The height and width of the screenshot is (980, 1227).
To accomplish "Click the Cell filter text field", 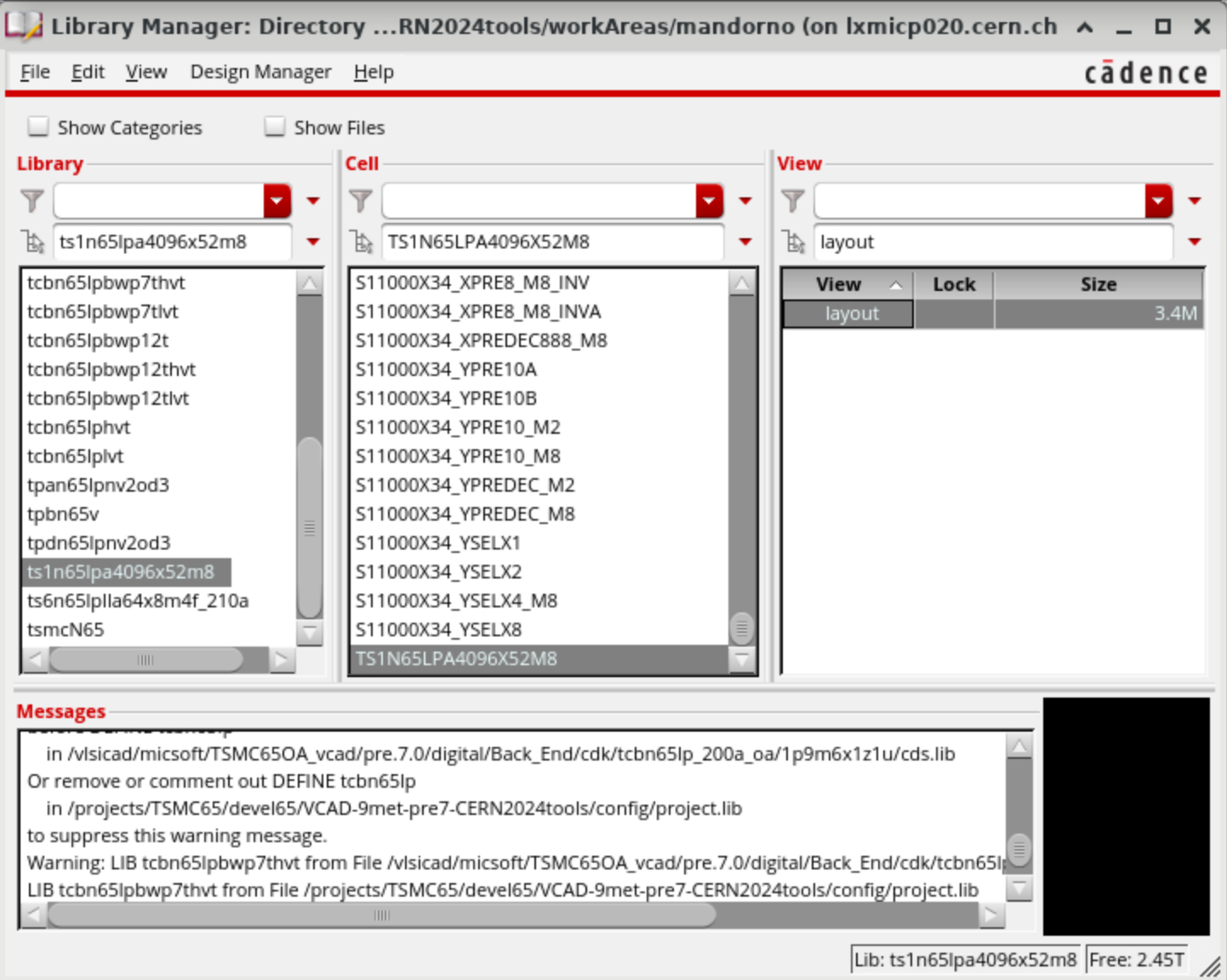I will 539,202.
